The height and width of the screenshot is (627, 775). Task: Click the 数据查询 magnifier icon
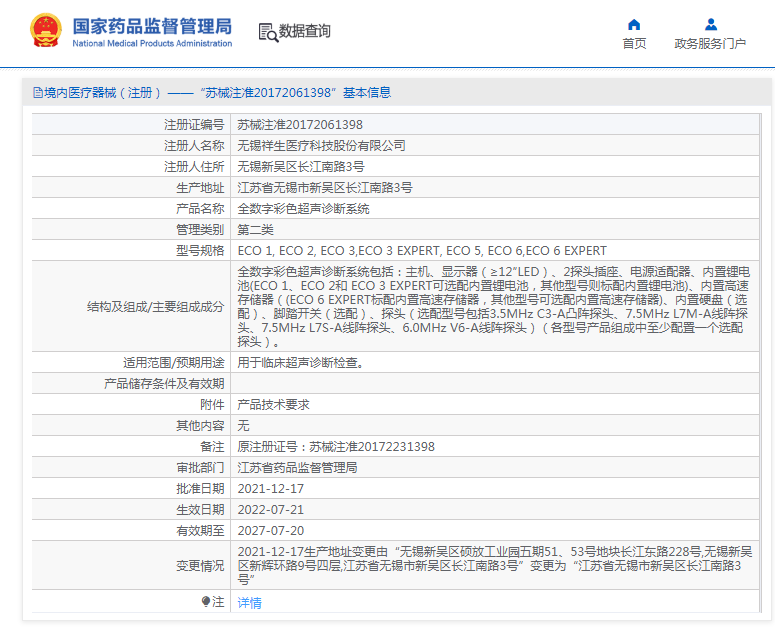[x=268, y=32]
